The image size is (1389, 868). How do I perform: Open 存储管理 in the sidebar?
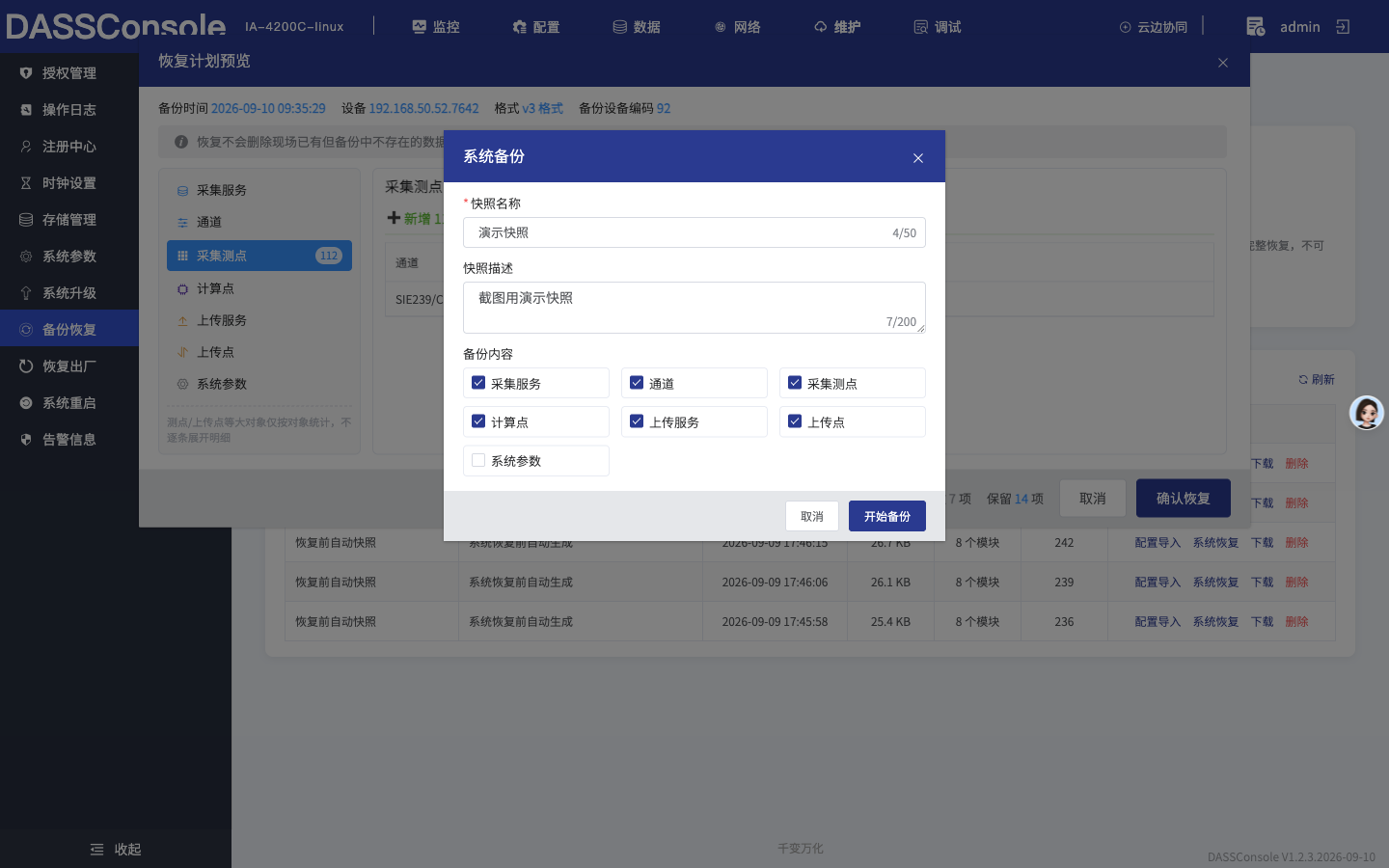(x=69, y=220)
